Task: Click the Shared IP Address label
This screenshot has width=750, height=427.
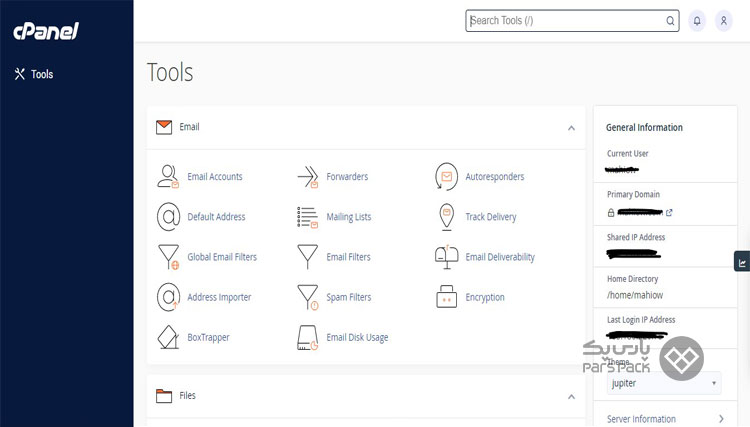Action: [636, 237]
